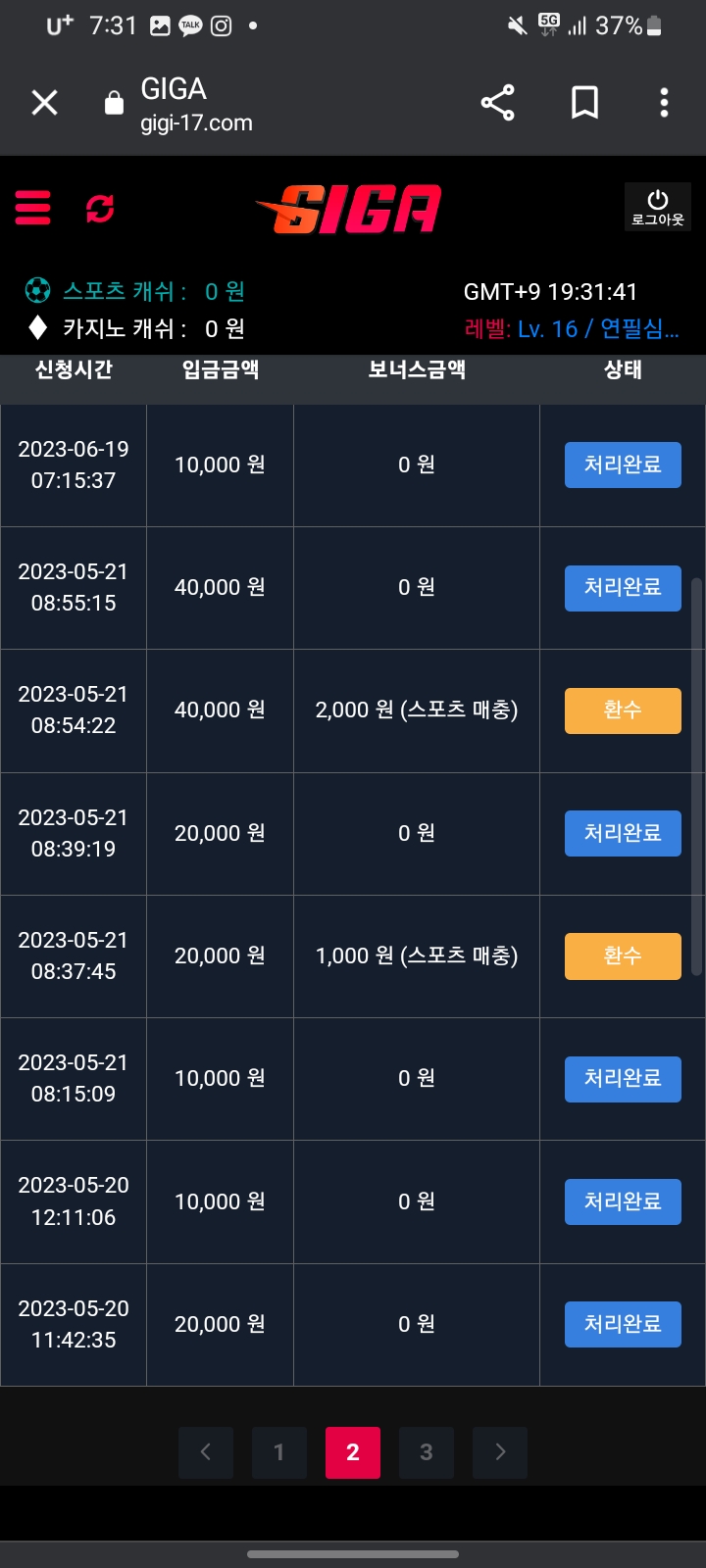706x1568 pixels.
Task: Tap the soccer ball sports cash icon
Action: [37, 290]
